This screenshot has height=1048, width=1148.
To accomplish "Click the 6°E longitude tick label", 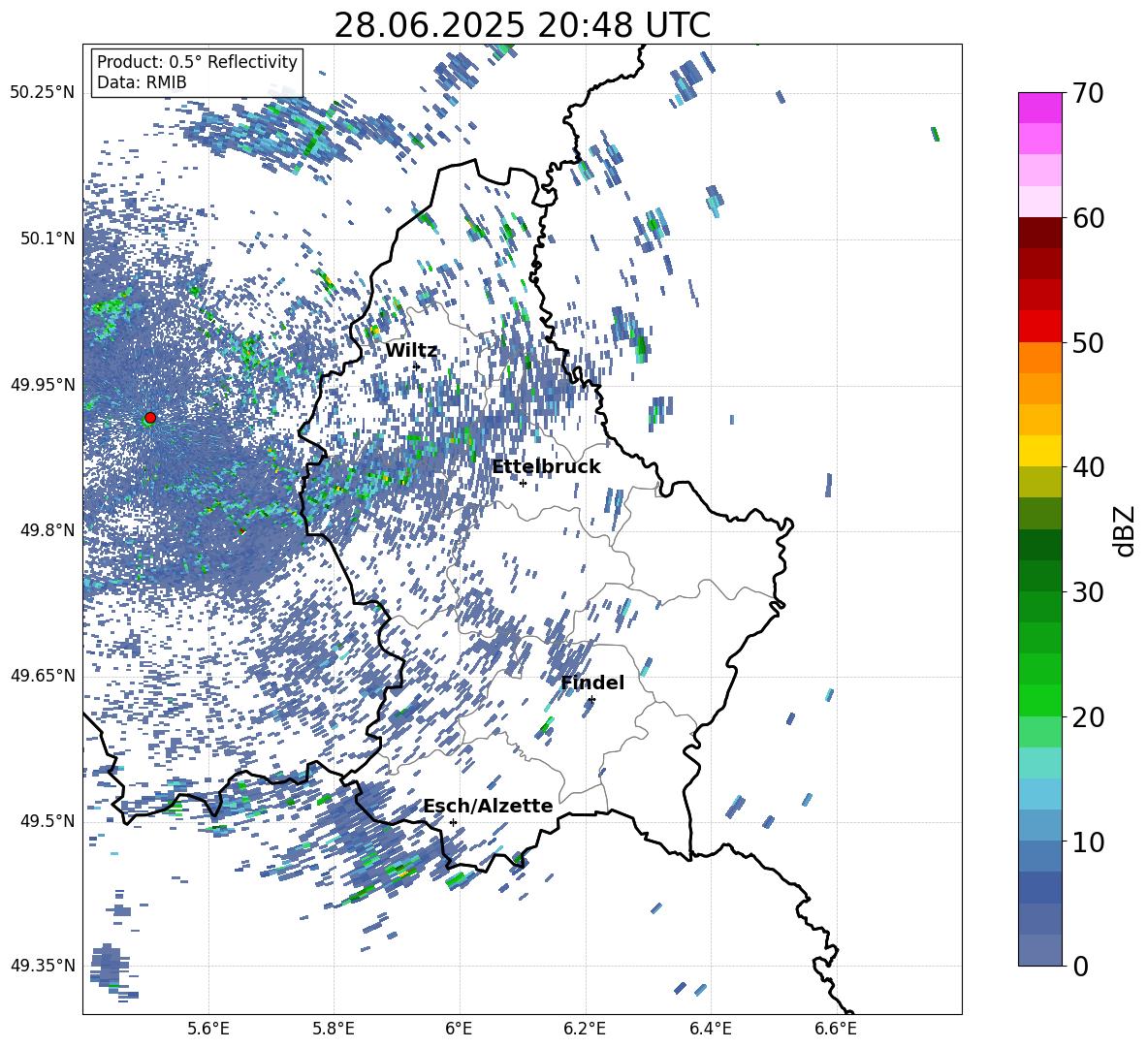I will (x=459, y=1029).
